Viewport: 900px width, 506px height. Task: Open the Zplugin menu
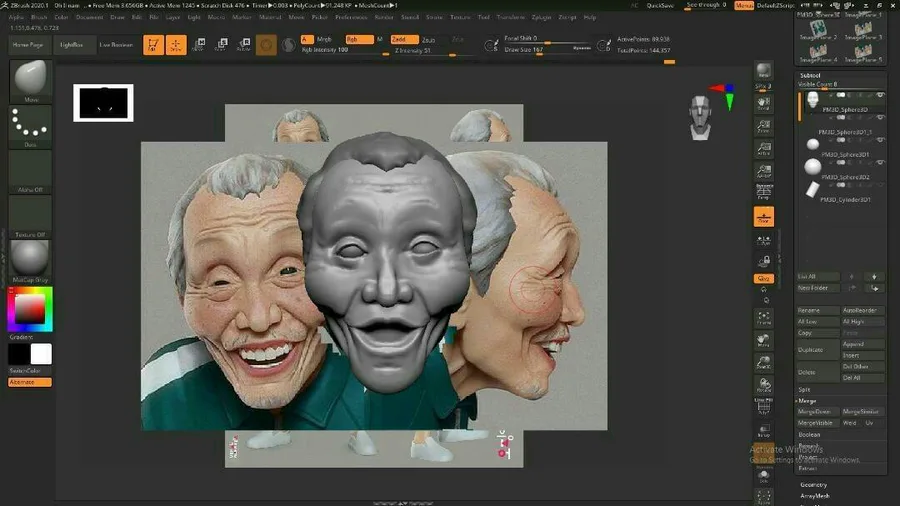coord(541,17)
